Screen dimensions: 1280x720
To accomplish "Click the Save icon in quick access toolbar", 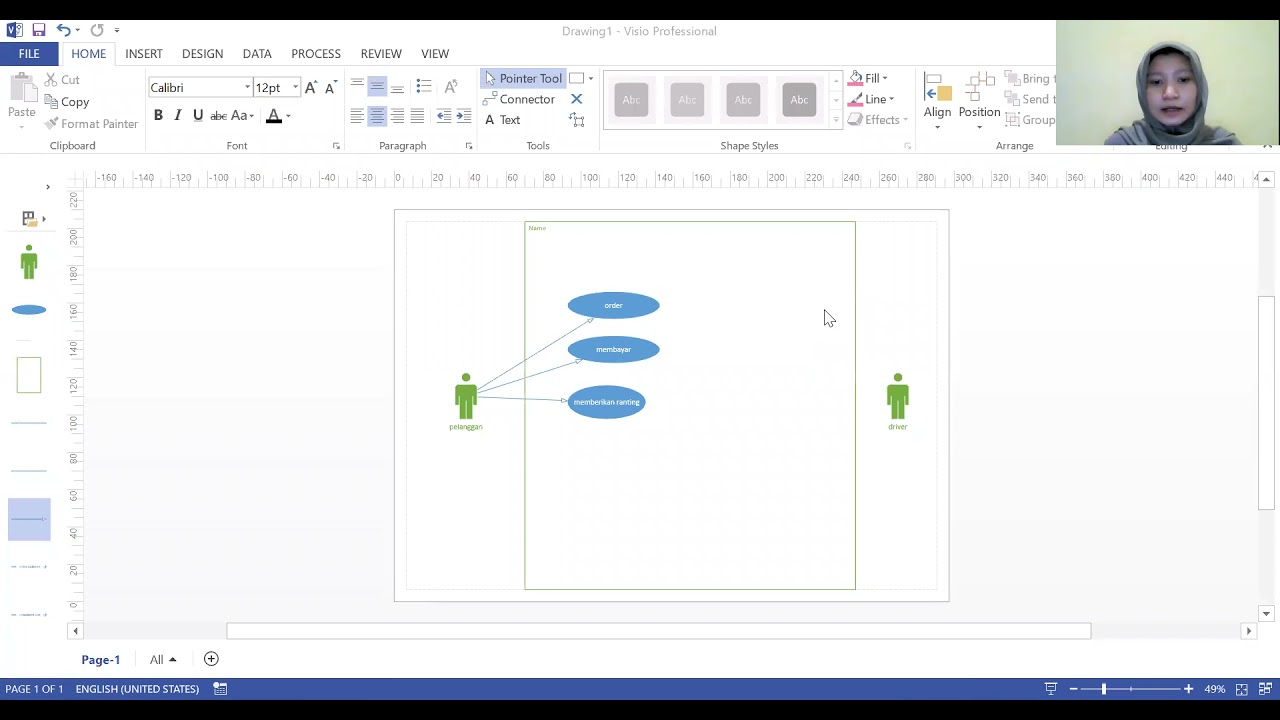I will [38, 30].
